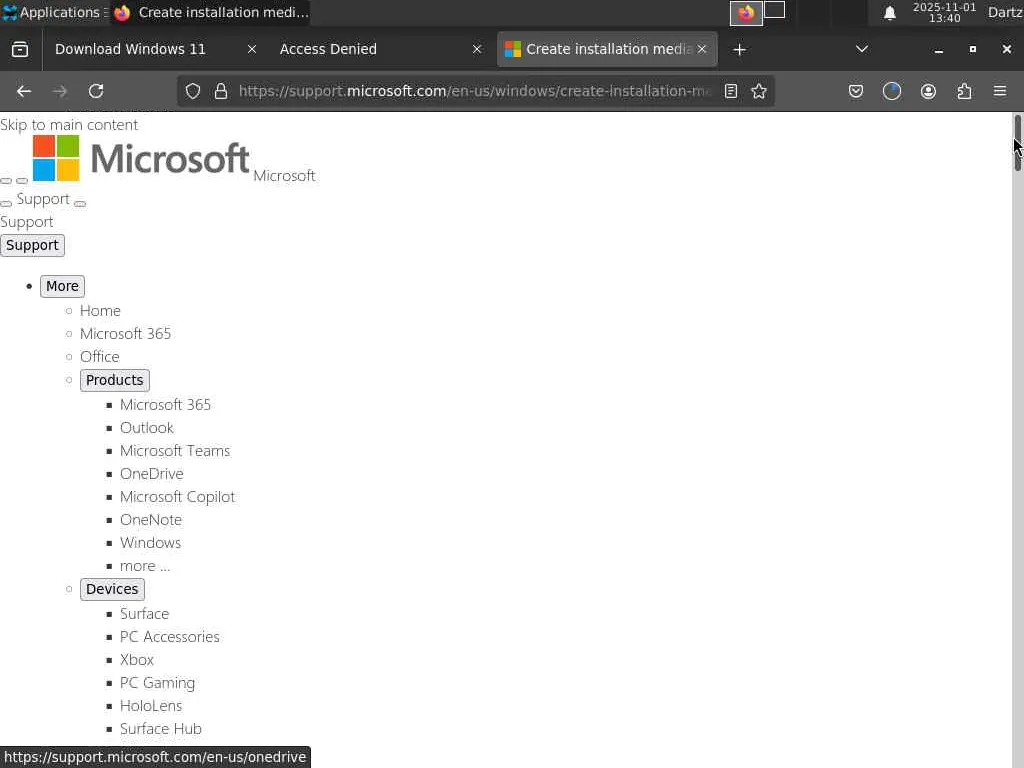Expand the list all tabs chevron
The width and height of the screenshot is (1024, 768).
[862, 50]
